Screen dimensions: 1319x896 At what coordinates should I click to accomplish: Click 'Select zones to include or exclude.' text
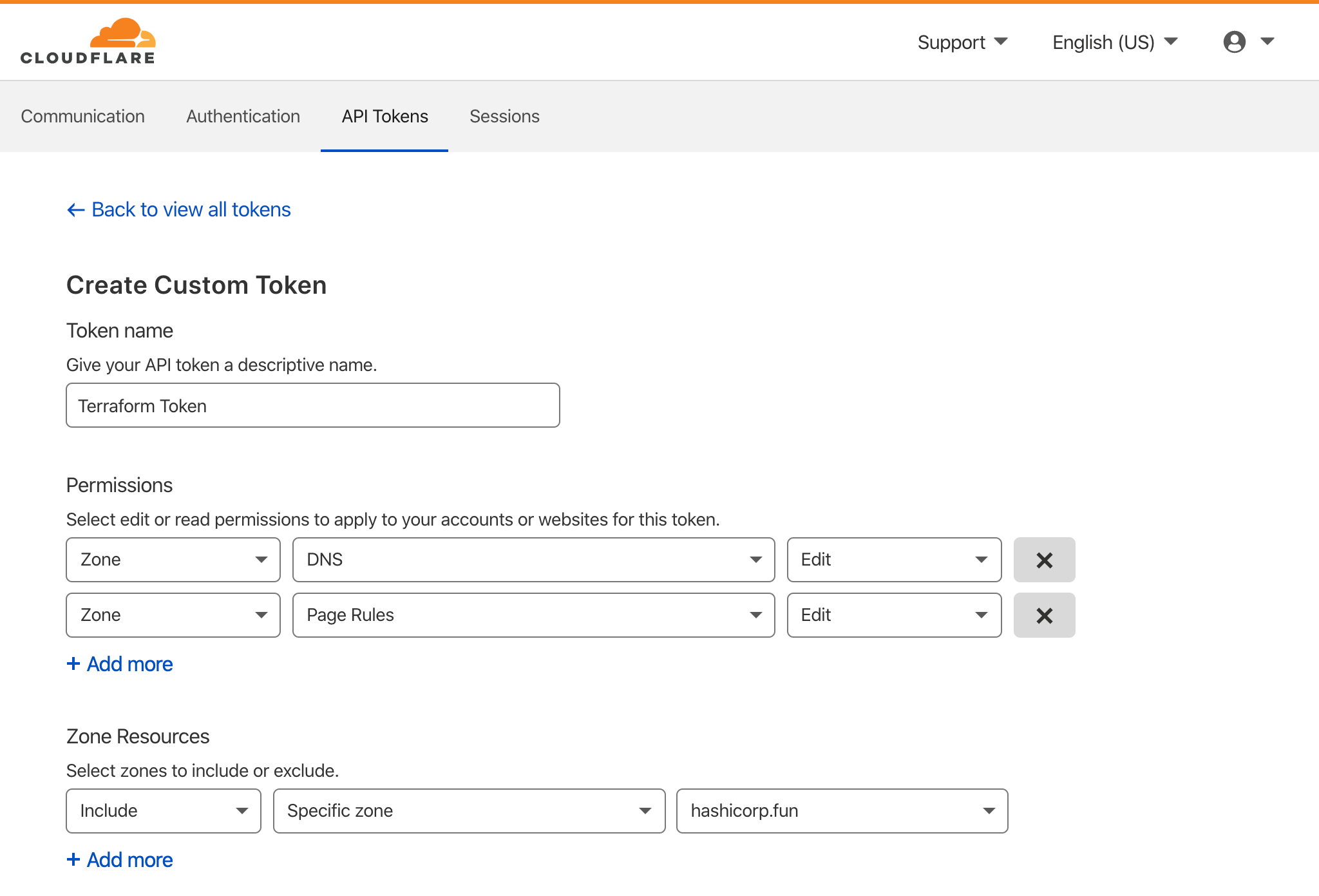(x=202, y=771)
